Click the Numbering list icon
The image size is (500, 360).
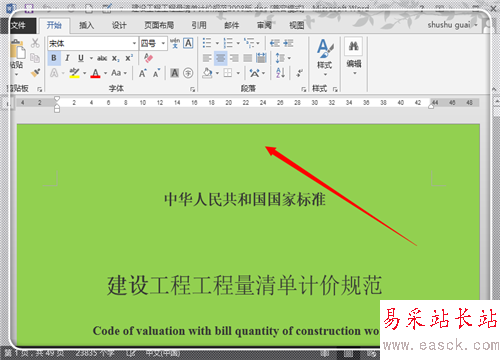click(x=228, y=43)
